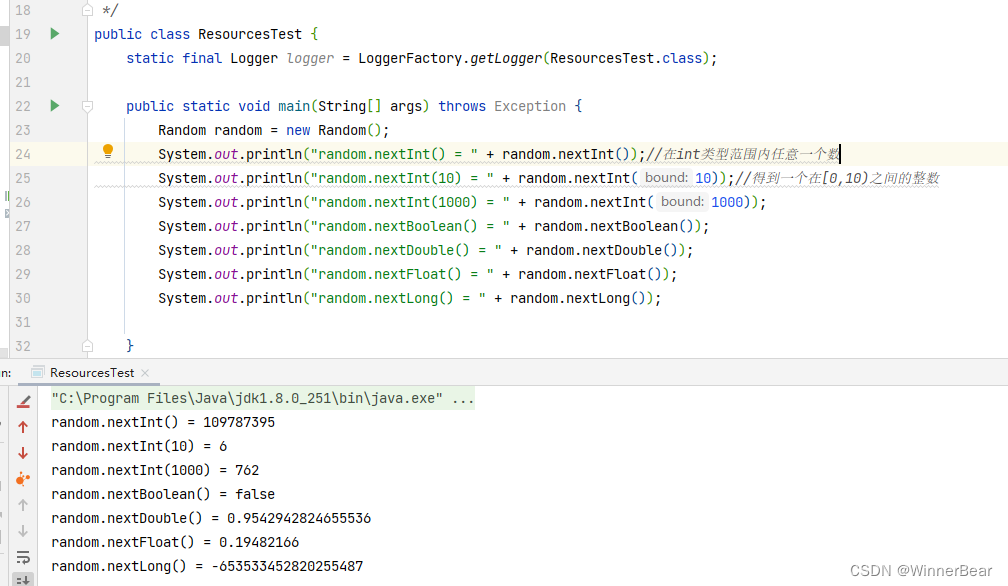Collapse the main method fold marker at line 22
The width and height of the screenshot is (1008, 586).
(87, 106)
